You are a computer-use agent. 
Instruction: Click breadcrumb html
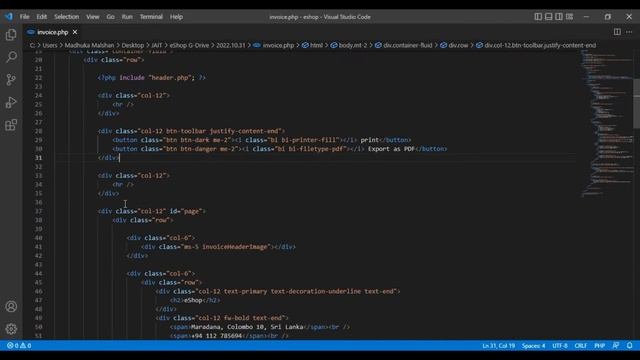313,45
